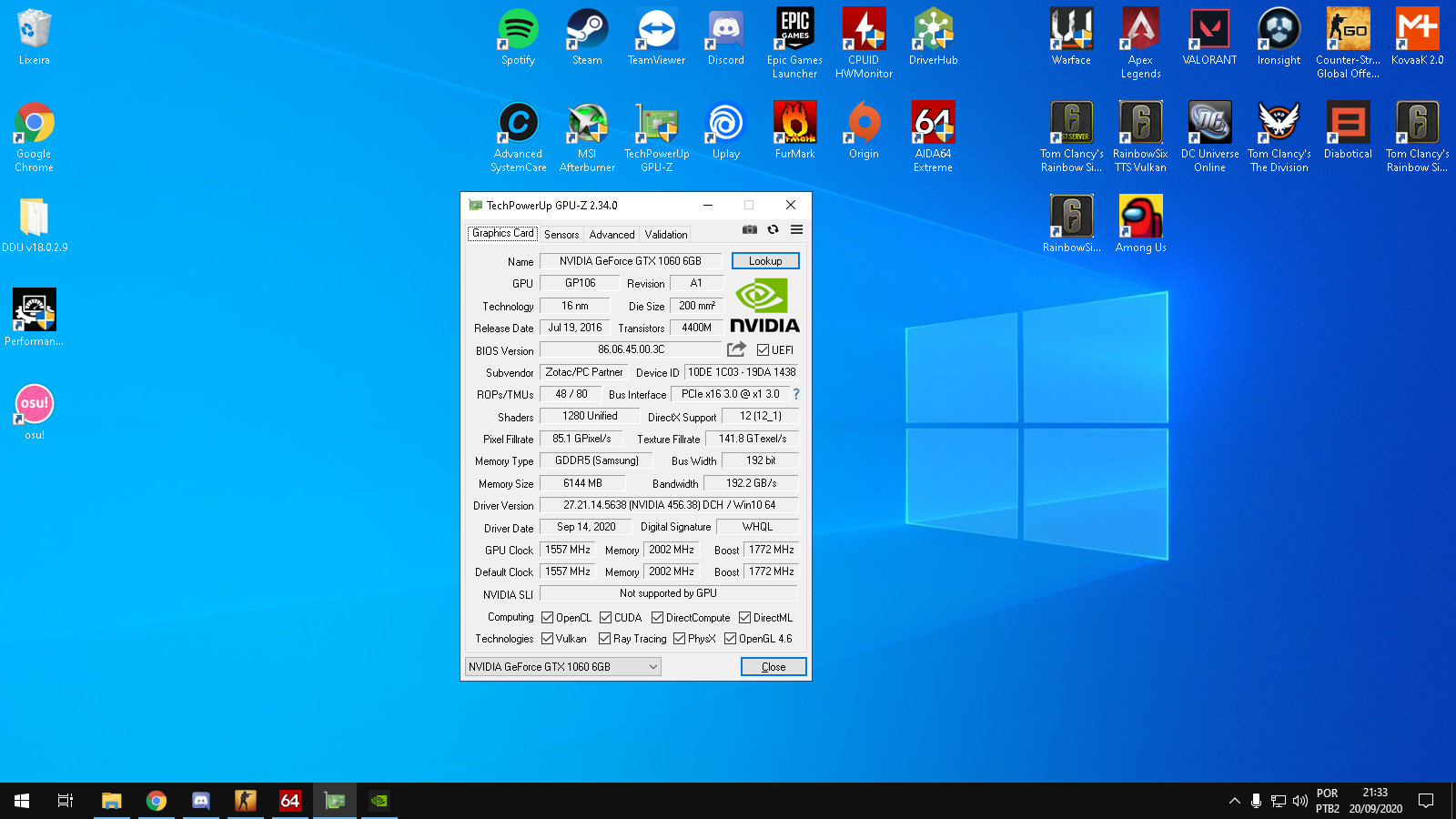Click the BIOS Version field
Viewport: 1456px width, 819px height.
point(631,349)
